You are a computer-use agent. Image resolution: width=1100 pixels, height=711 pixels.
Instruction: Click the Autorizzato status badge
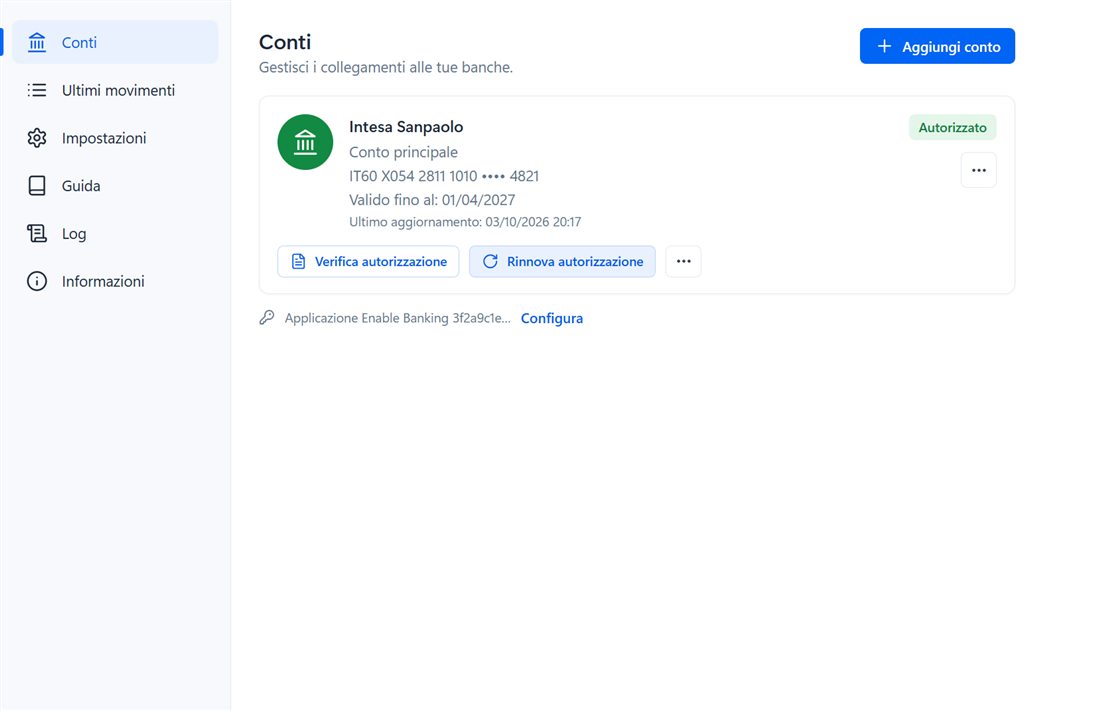click(953, 128)
